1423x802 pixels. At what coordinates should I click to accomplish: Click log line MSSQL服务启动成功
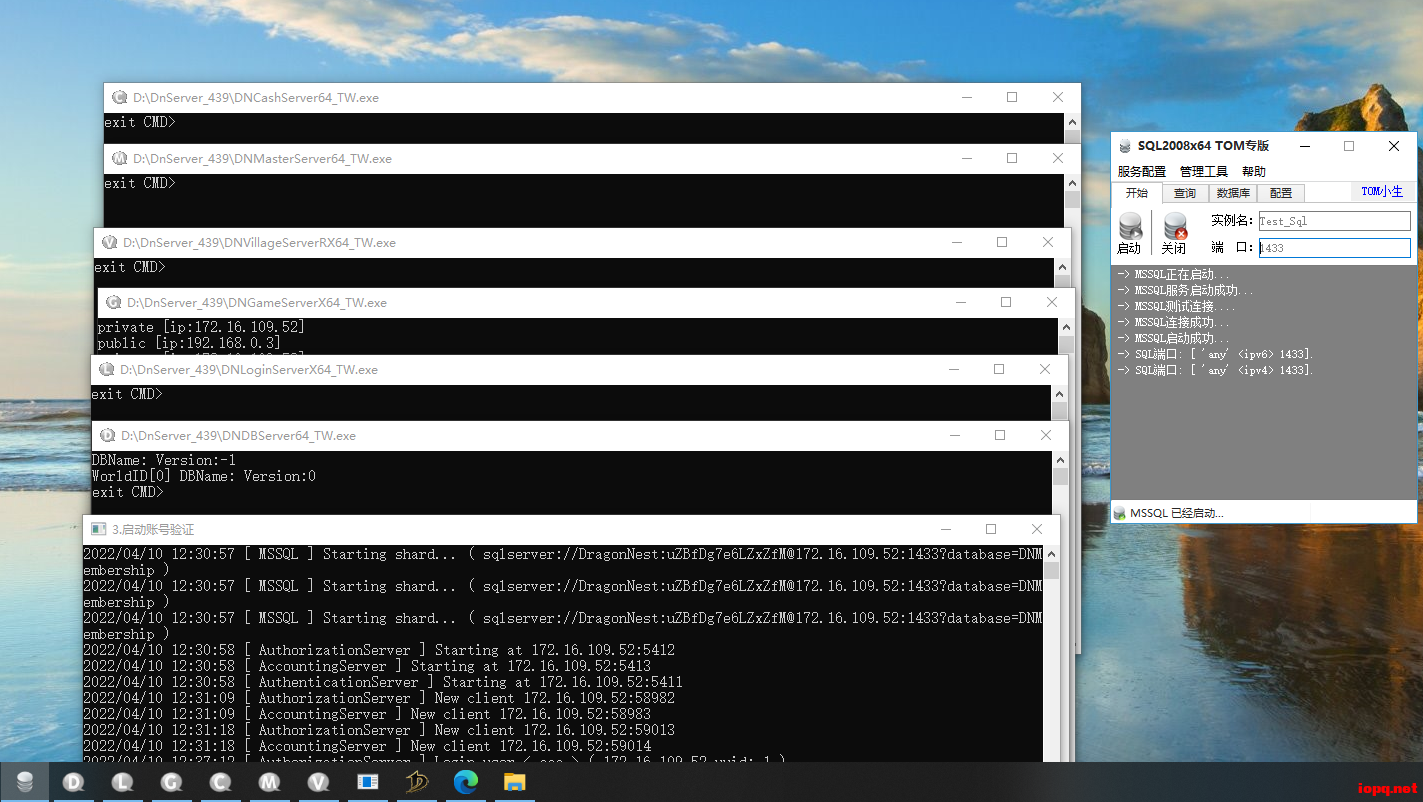click(1185, 290)
